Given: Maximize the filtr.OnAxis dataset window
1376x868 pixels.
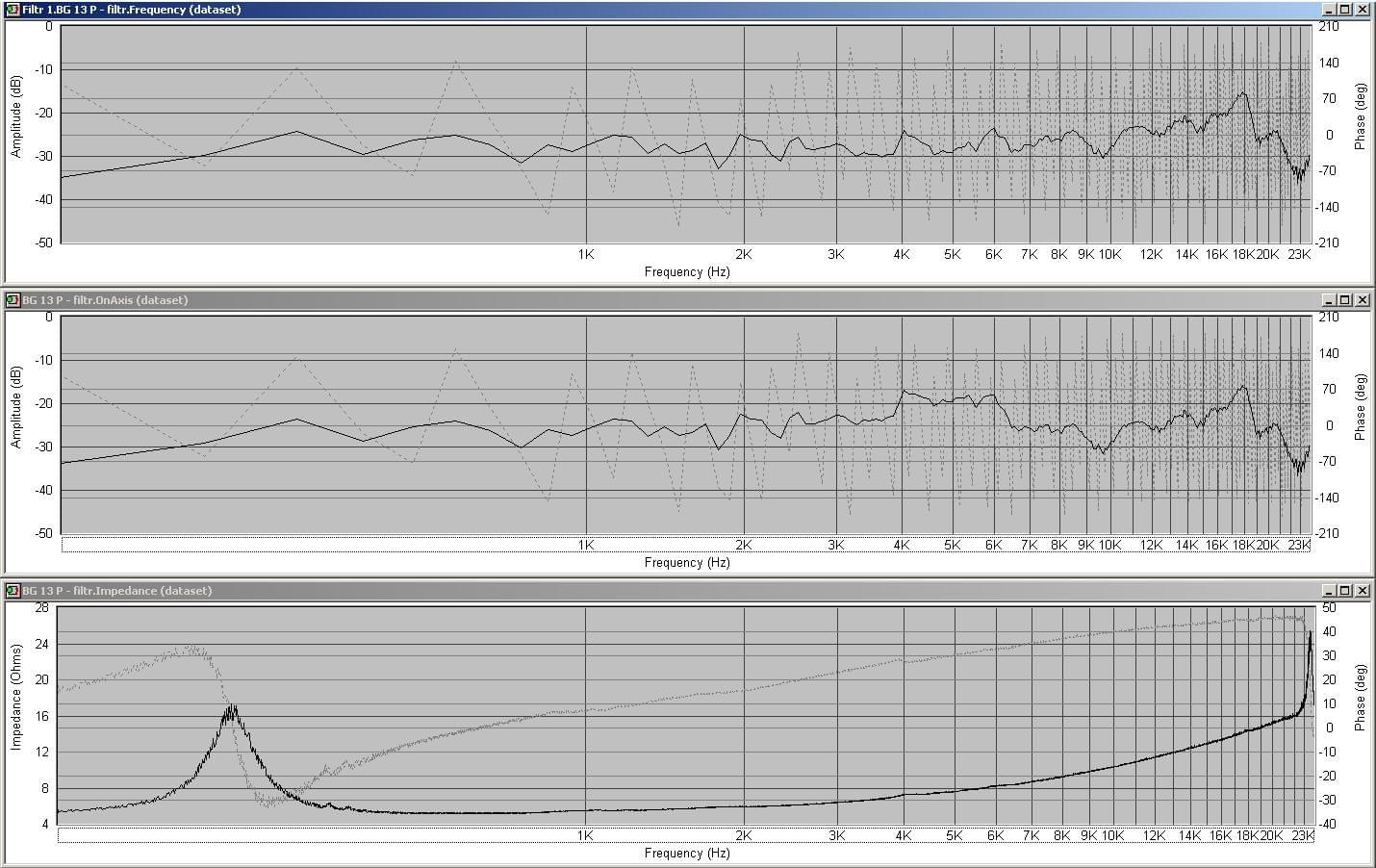Looking at the screenshot, I should point(1345,300).
